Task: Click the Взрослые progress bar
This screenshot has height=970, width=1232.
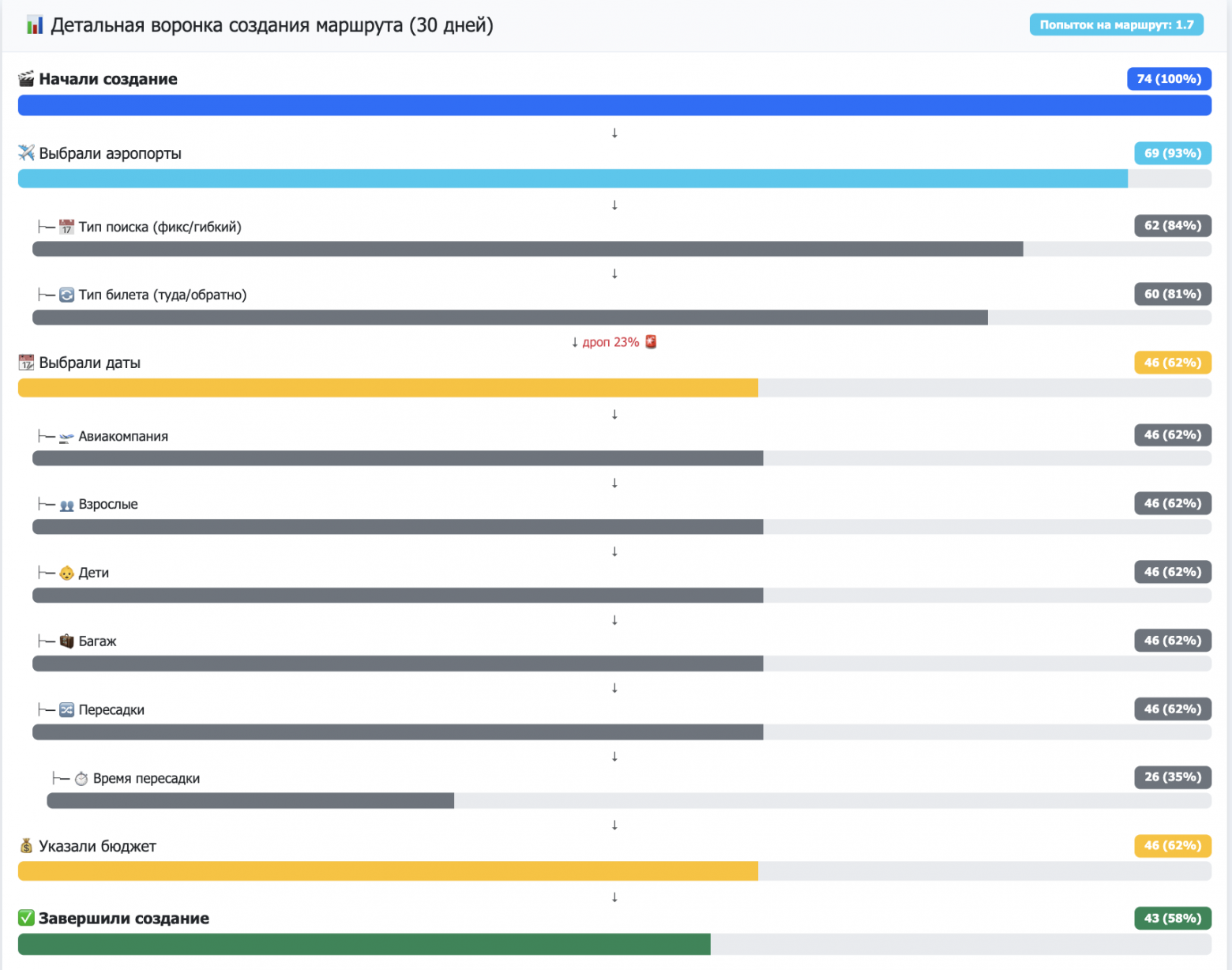Action: (622, 527)
